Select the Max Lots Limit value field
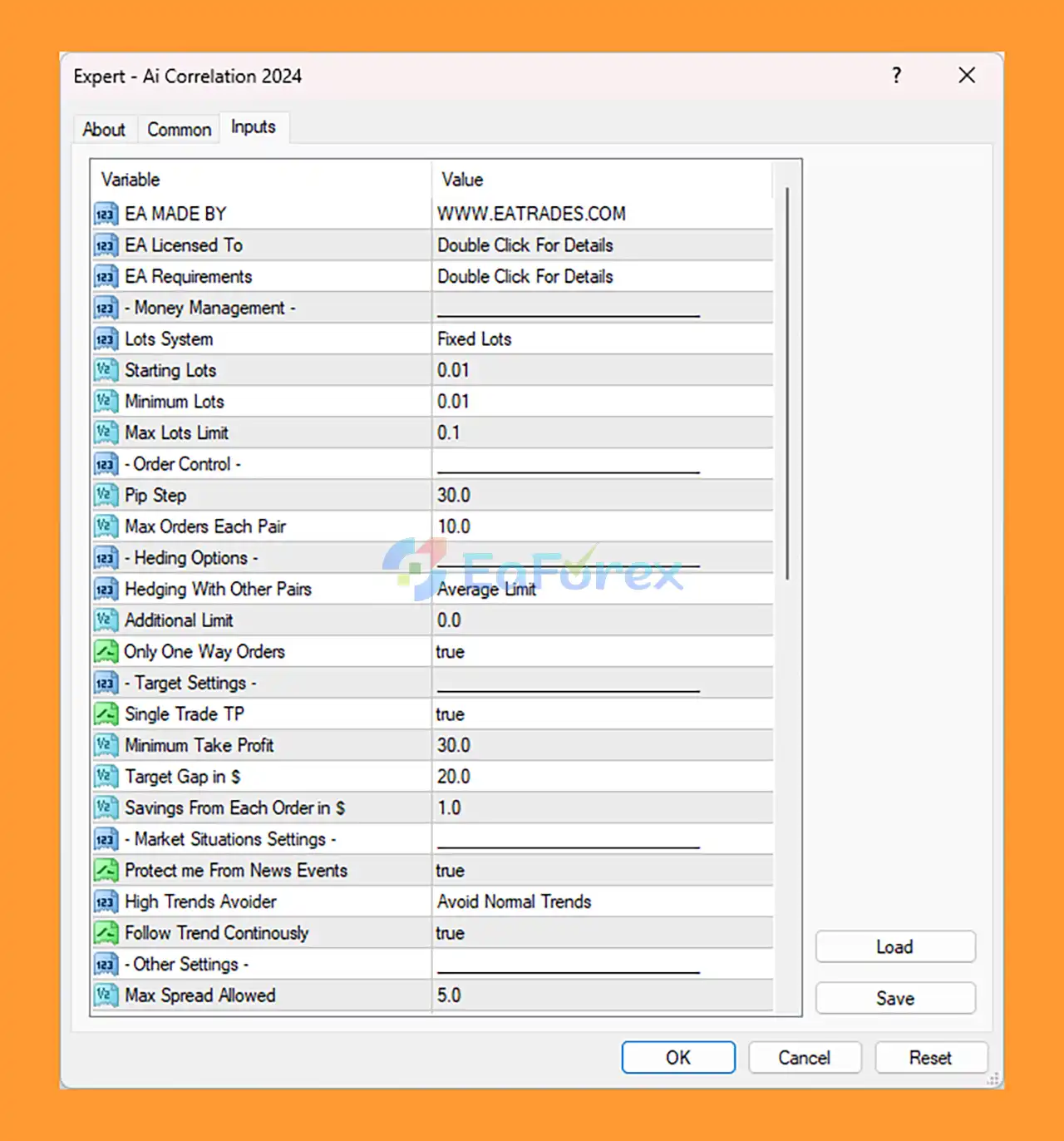This screenshot has height=1141, width=1064. tap(450, 433)
